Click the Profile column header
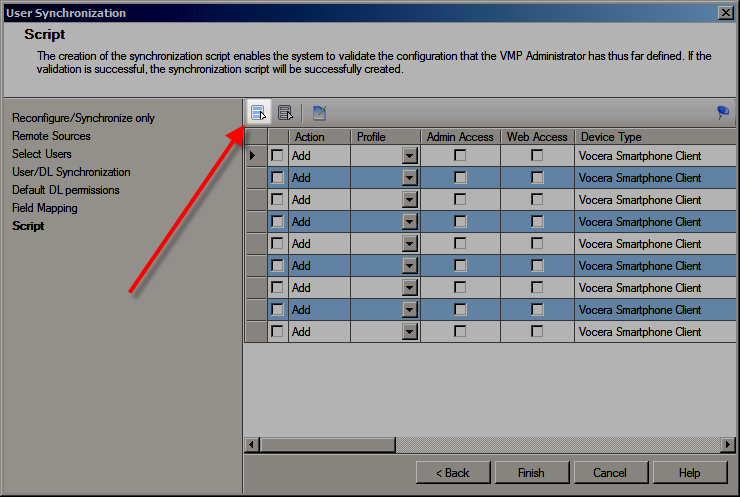The image size is (740, 497). click(385, 137)
